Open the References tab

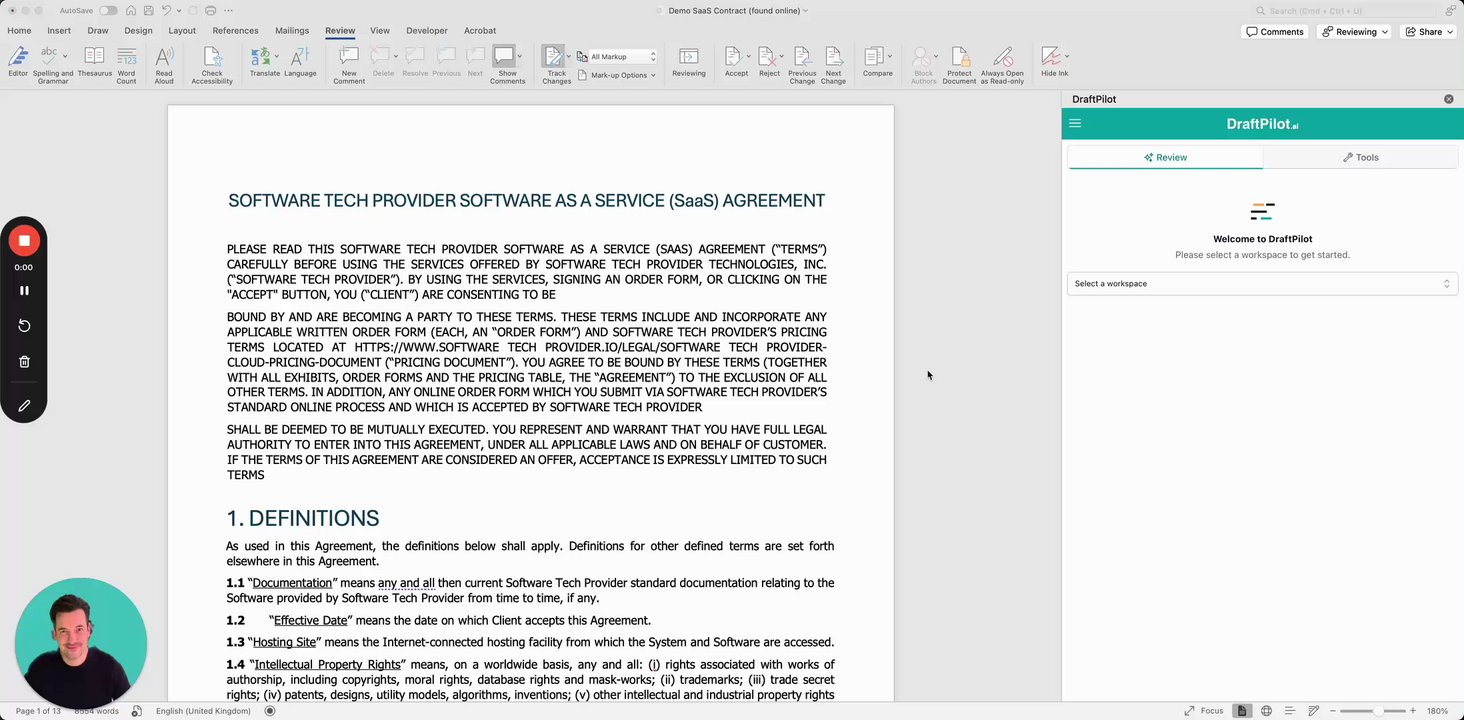[x=235, y=31]
